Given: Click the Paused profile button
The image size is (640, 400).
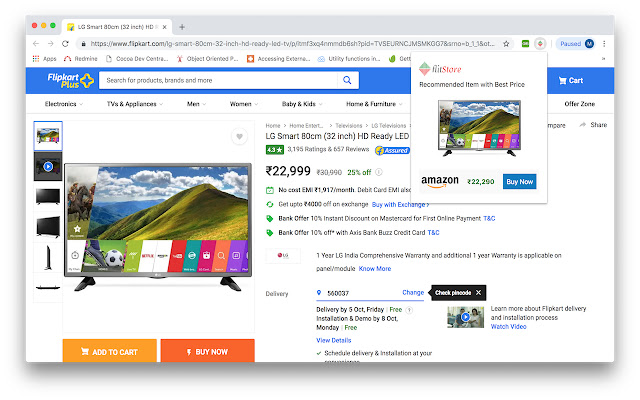Looking at the screenshot, I should 576,44.
